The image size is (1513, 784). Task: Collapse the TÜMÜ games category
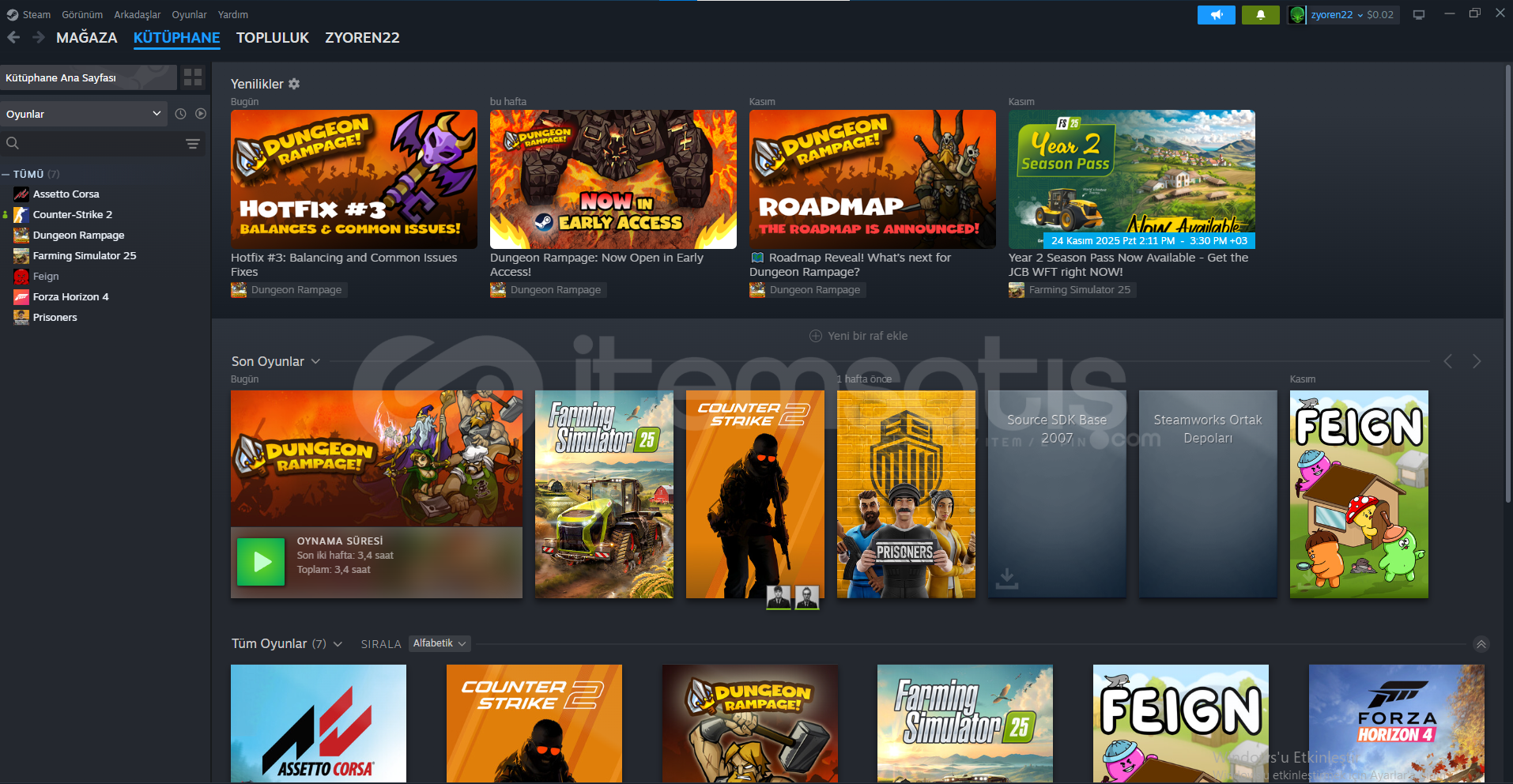tap(6, 174)
